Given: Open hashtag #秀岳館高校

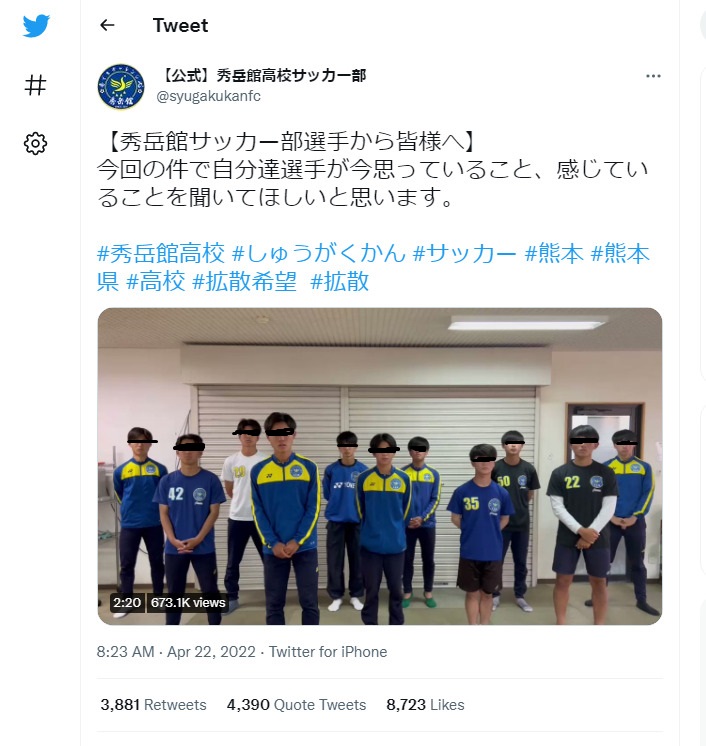Looking at the screenshot, I should [161, 253].
